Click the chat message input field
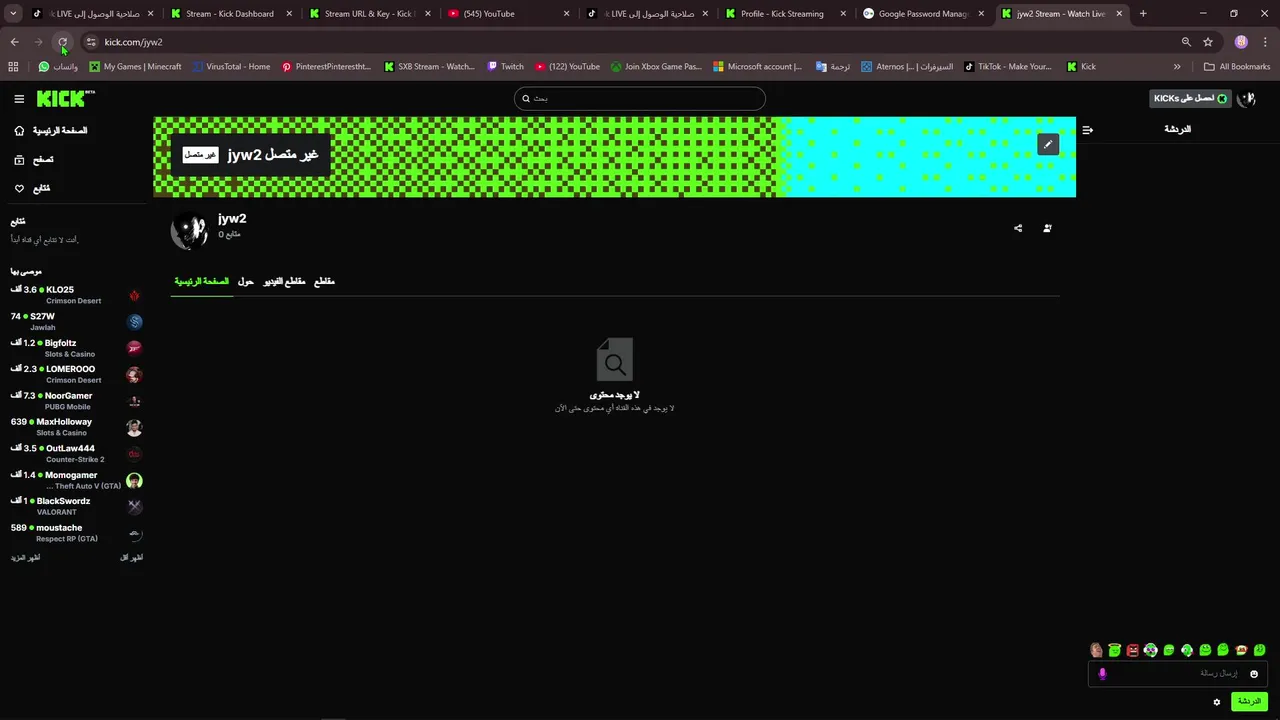Image resolution: width=1280 pixels, height=720 pixels. [x=1177, y=674]
